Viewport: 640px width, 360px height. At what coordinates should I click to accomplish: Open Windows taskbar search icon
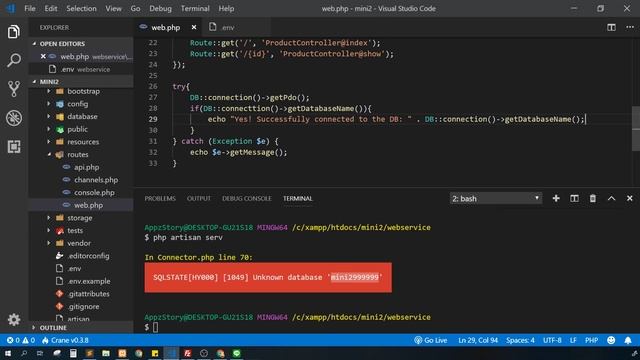[x=24, y=353]
